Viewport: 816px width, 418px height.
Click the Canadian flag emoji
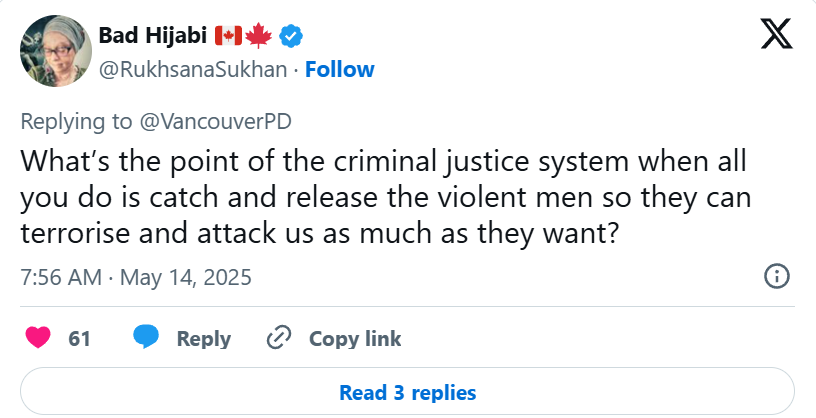(x=228, y=37)
